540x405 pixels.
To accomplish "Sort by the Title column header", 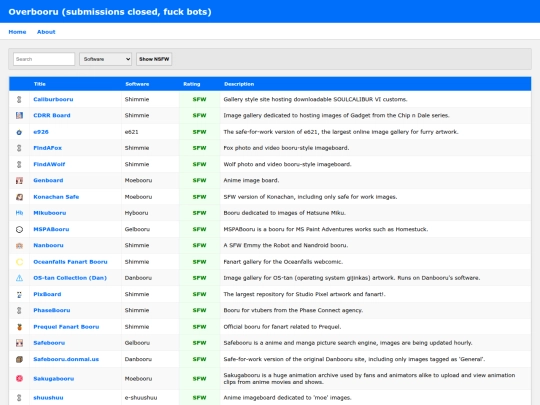I will [40, 84].
